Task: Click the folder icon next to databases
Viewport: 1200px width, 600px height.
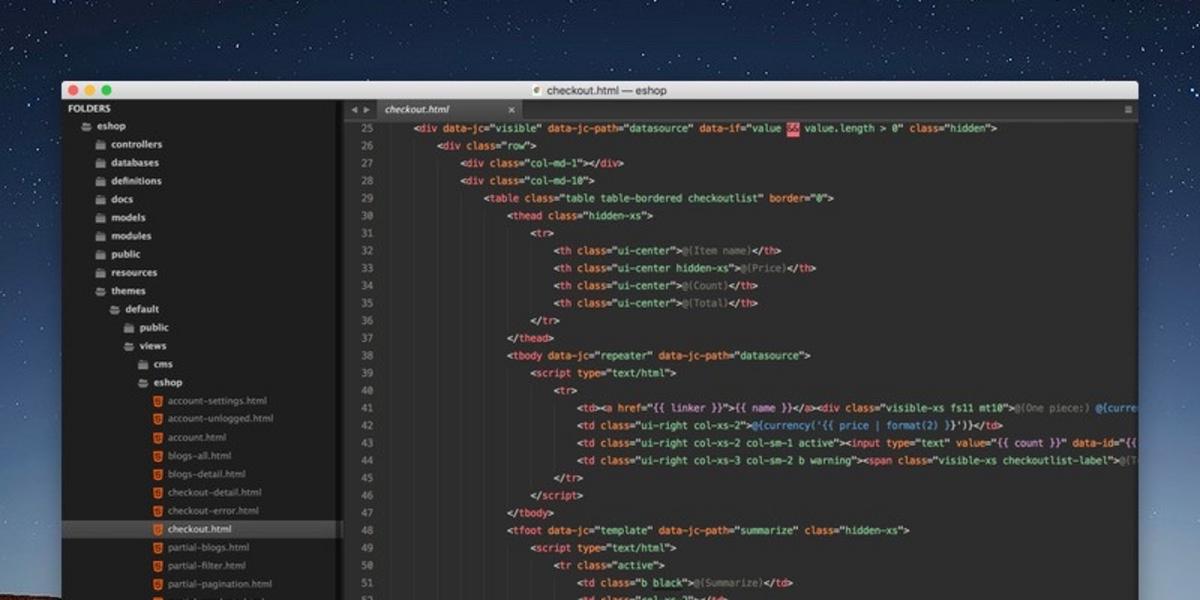Action: (x=100, y=163)
